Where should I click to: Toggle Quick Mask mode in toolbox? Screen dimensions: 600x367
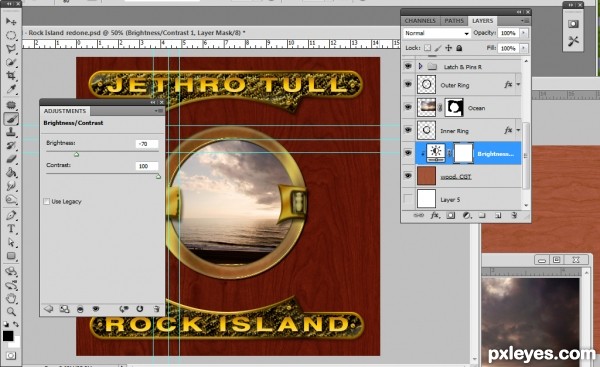[x=11, y=355]
